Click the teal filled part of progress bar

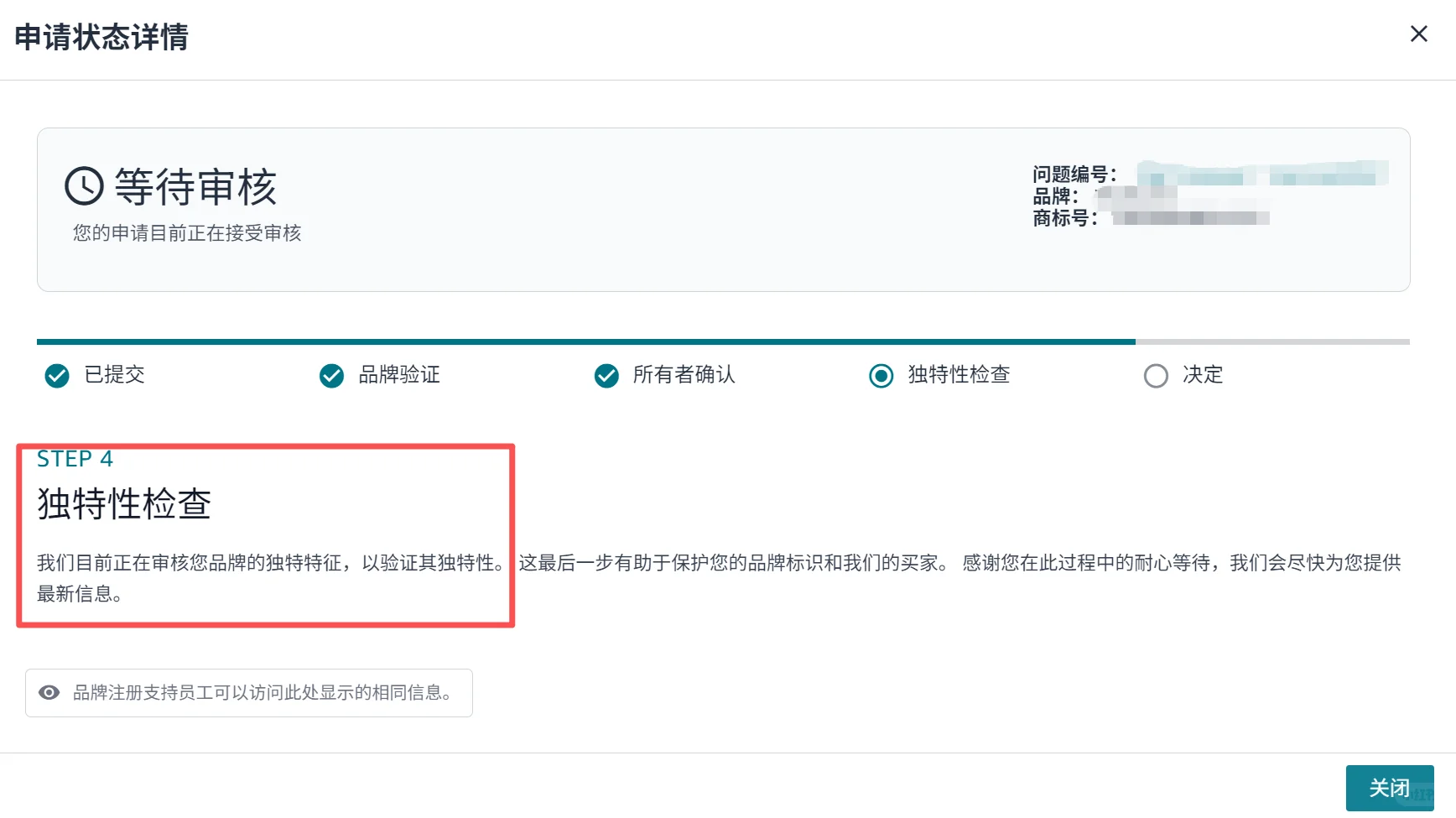pos(585,342)
